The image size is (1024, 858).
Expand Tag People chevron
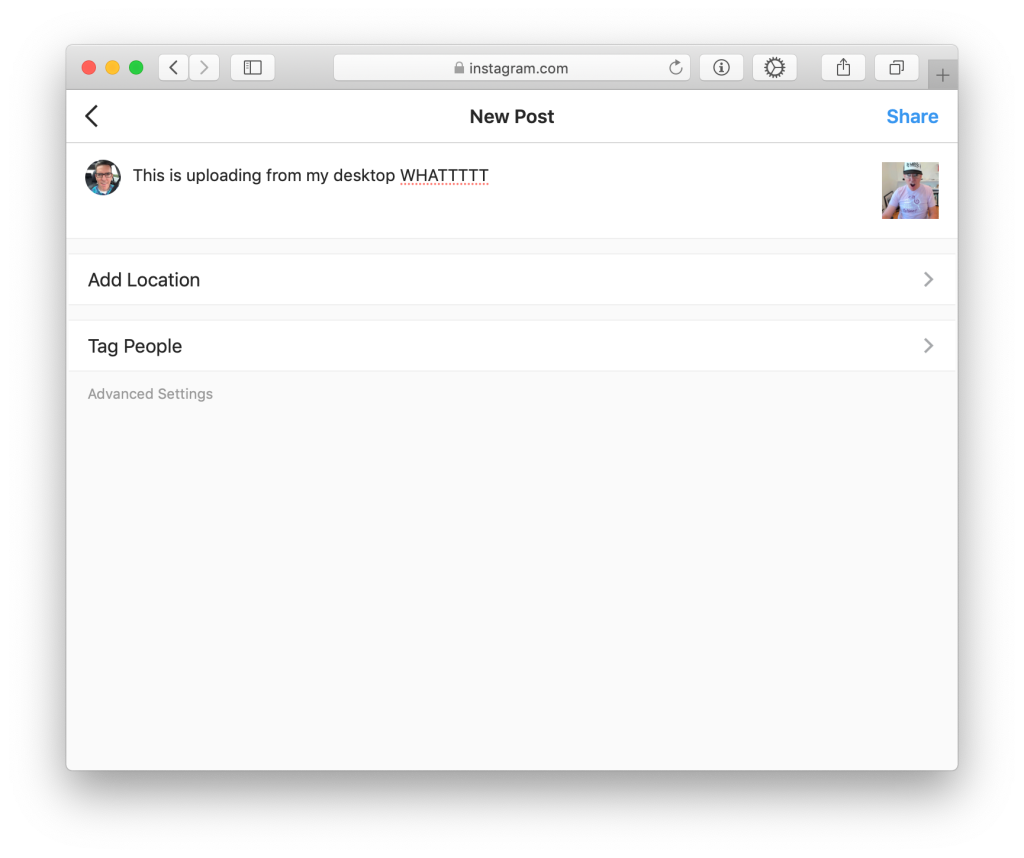(928, 345)
